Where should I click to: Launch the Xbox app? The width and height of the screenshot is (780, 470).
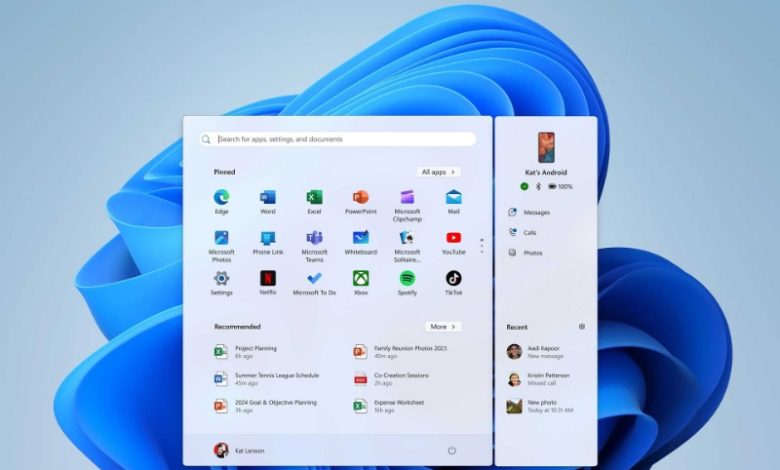tap(361, 283)
